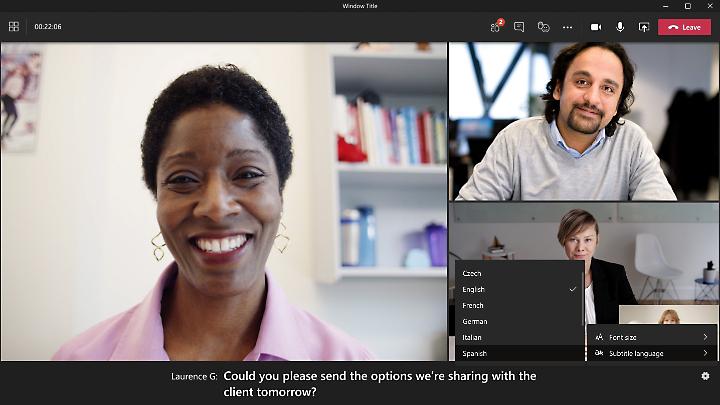Pick Czech from the language list
Viewport: 720px width, 405px height.
tap(519, 273)
